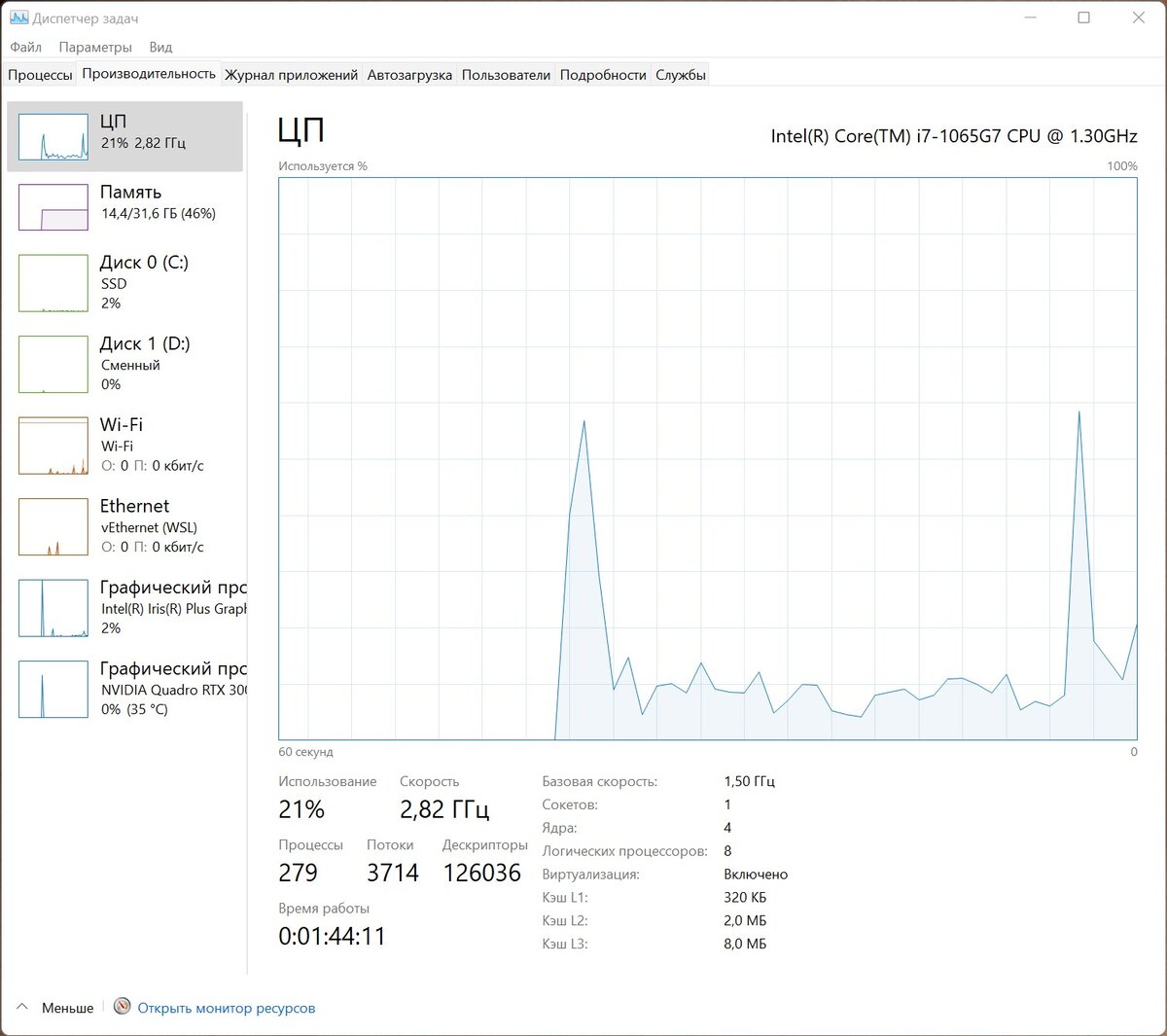Select the Производительность tab

coord(149,74)
